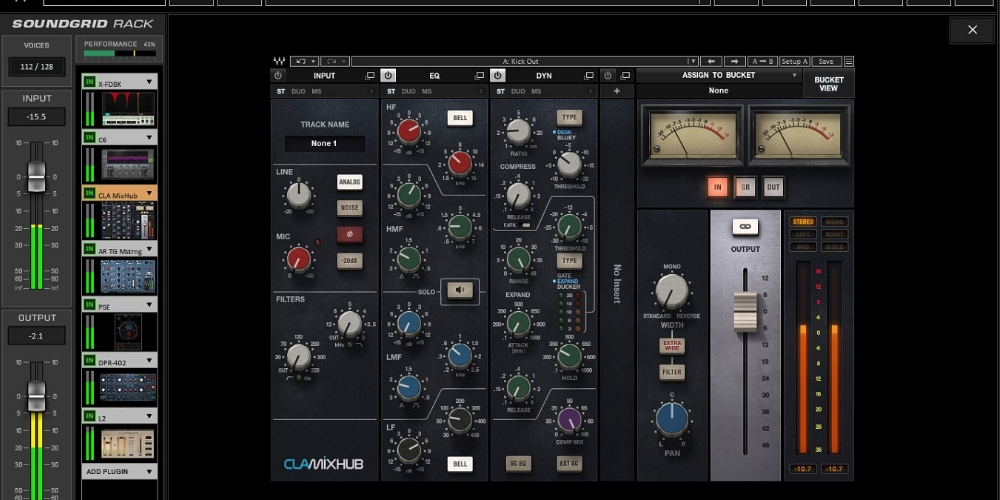Open the CLA MixHub slot dropdown

pyautogui.click(x=149, y=194)
